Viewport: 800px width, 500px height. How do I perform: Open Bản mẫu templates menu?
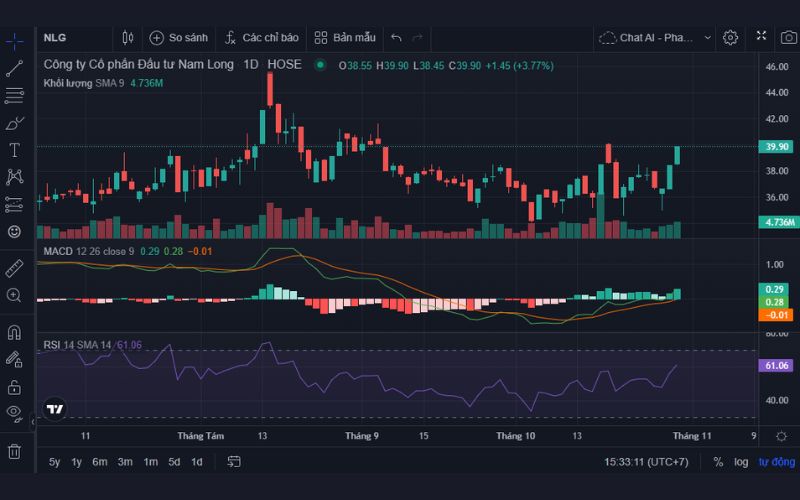[x=345, y=37]
